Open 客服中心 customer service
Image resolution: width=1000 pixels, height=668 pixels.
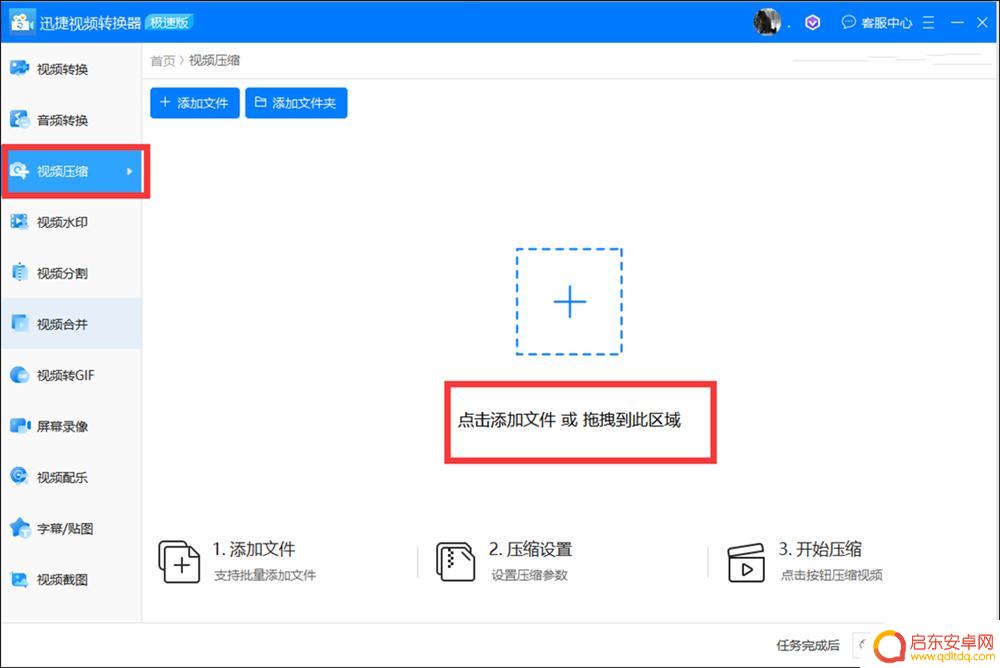click(877, 23)
